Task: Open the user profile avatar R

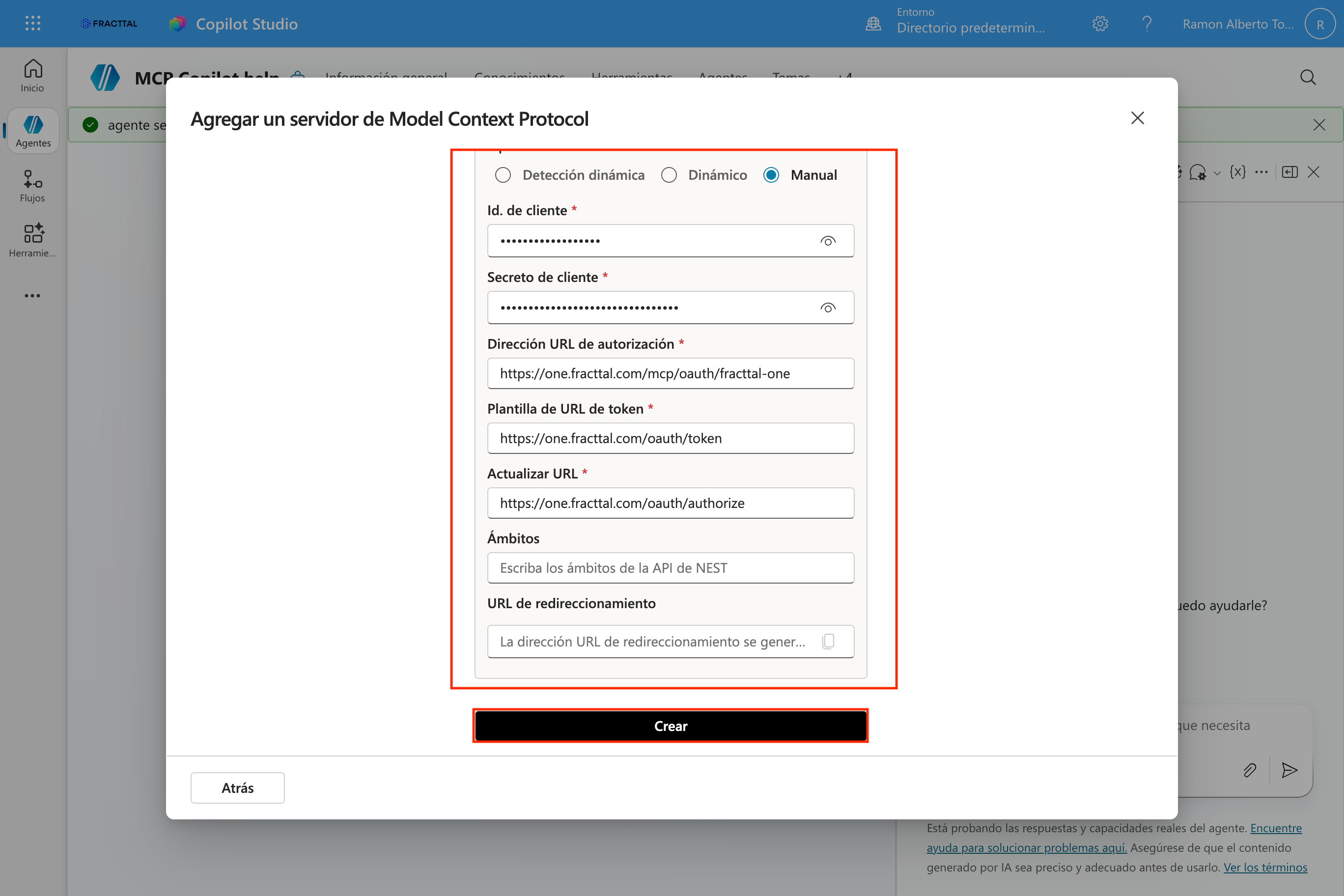Action: [x=1320, y=24]
